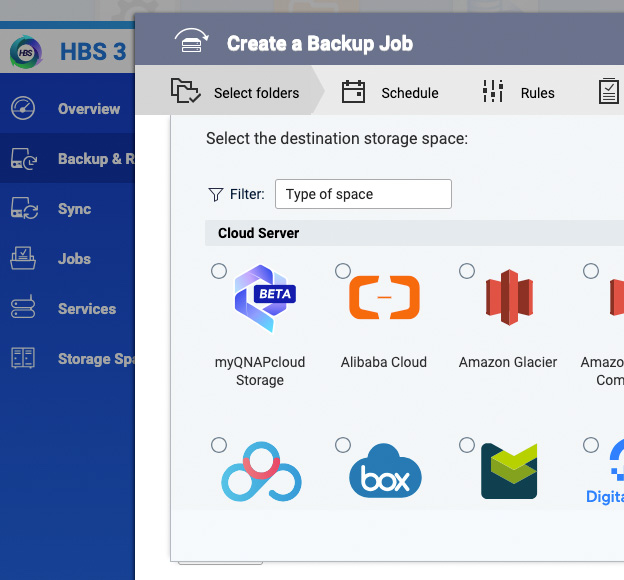Screen dimensions: 624x580
Task: Select the Alibaba Cloud radio button
Action: (x=343, y=271)
